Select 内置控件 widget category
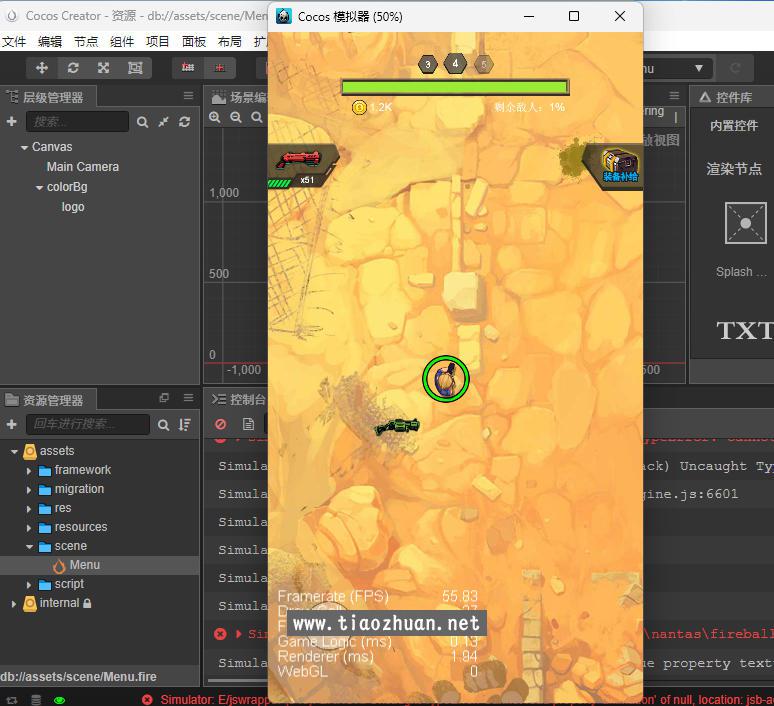 coord(734,125)
